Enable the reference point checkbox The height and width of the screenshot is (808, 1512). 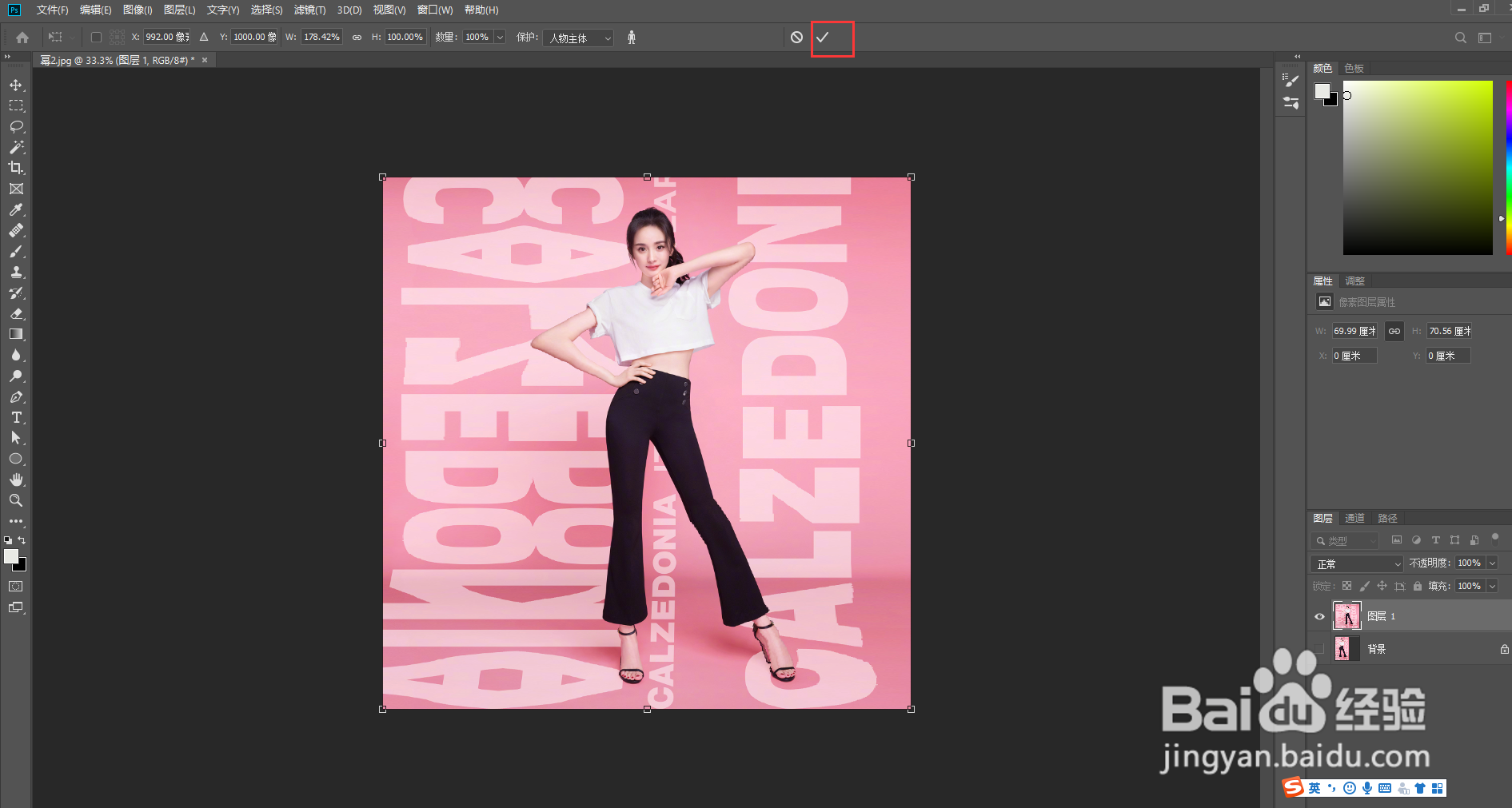(x=96, y=38)
